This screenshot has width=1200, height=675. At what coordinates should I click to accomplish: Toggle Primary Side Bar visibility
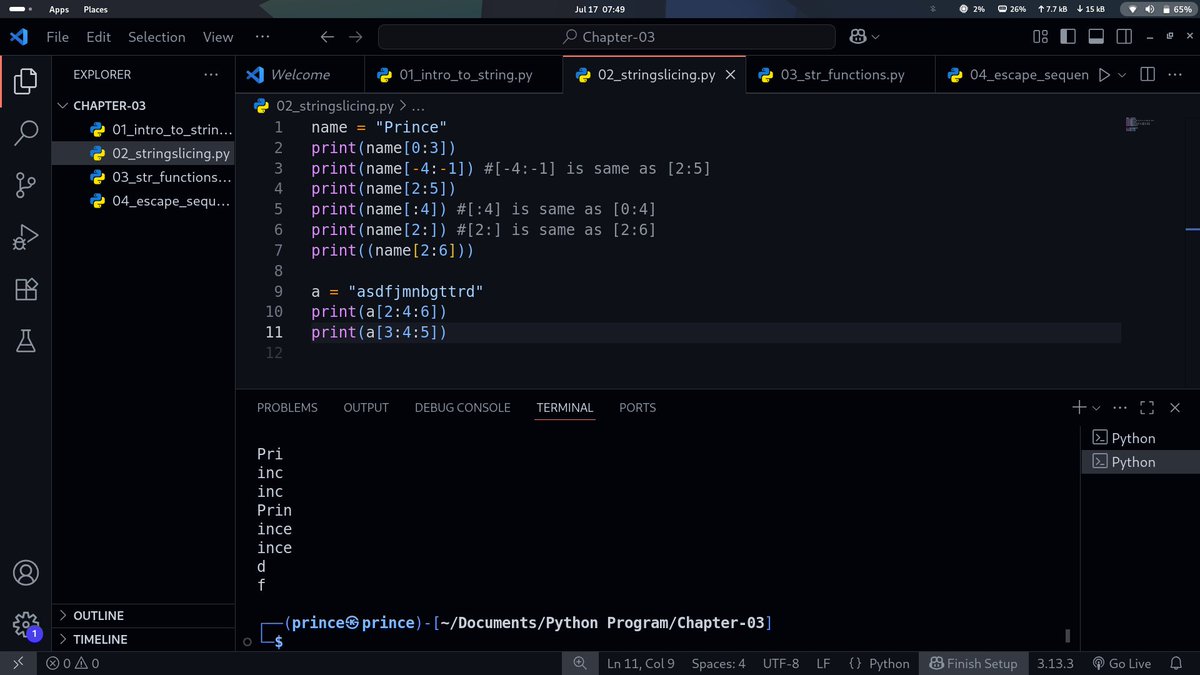click(x=1067, y=37)
